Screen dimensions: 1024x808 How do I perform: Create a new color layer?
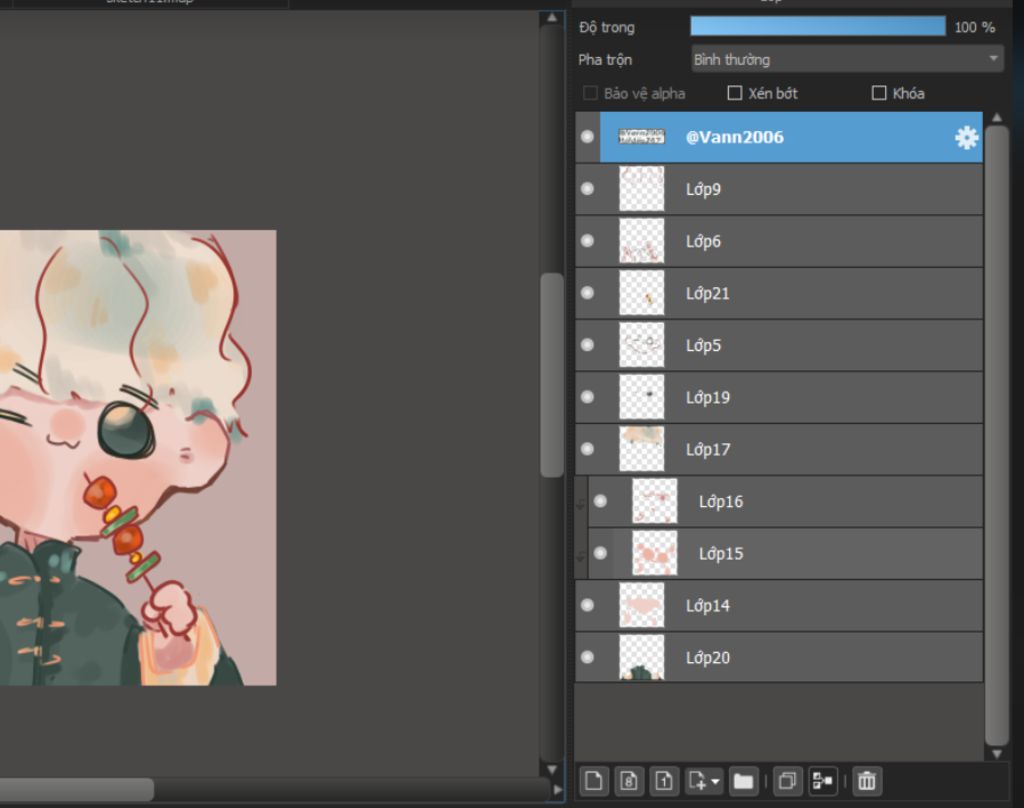pyautogui.click(x=594, y=781)
